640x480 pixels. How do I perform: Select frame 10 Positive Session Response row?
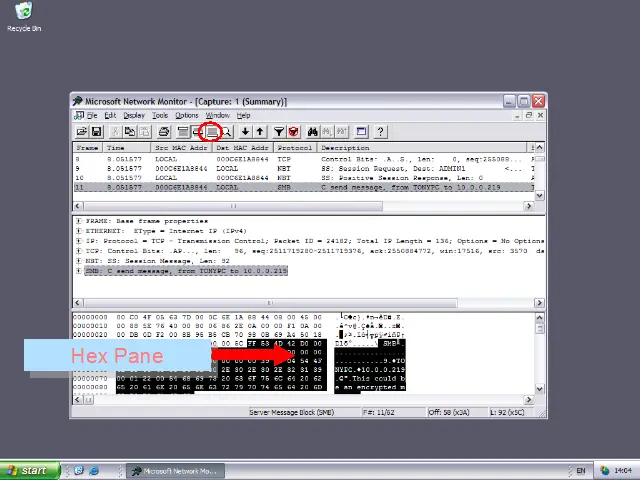pos(303,178)
